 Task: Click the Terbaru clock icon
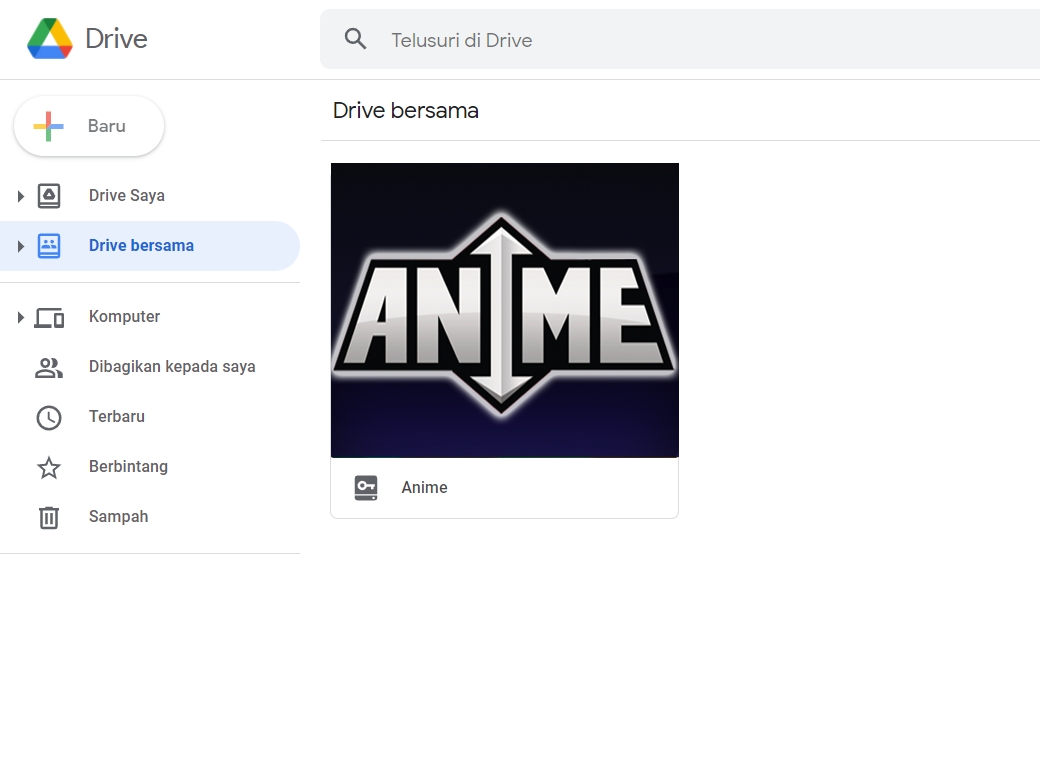[49, 418]
